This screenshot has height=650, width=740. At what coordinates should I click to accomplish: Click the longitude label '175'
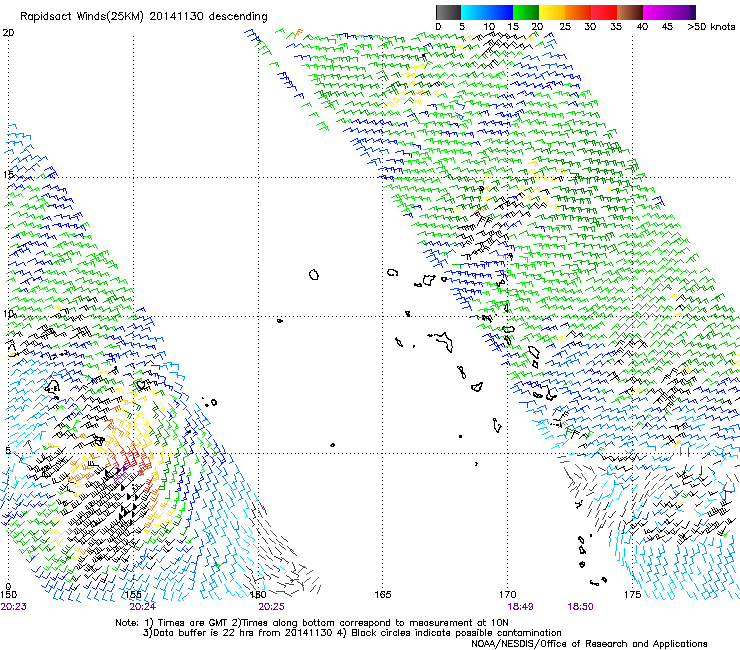click(632, 594)
